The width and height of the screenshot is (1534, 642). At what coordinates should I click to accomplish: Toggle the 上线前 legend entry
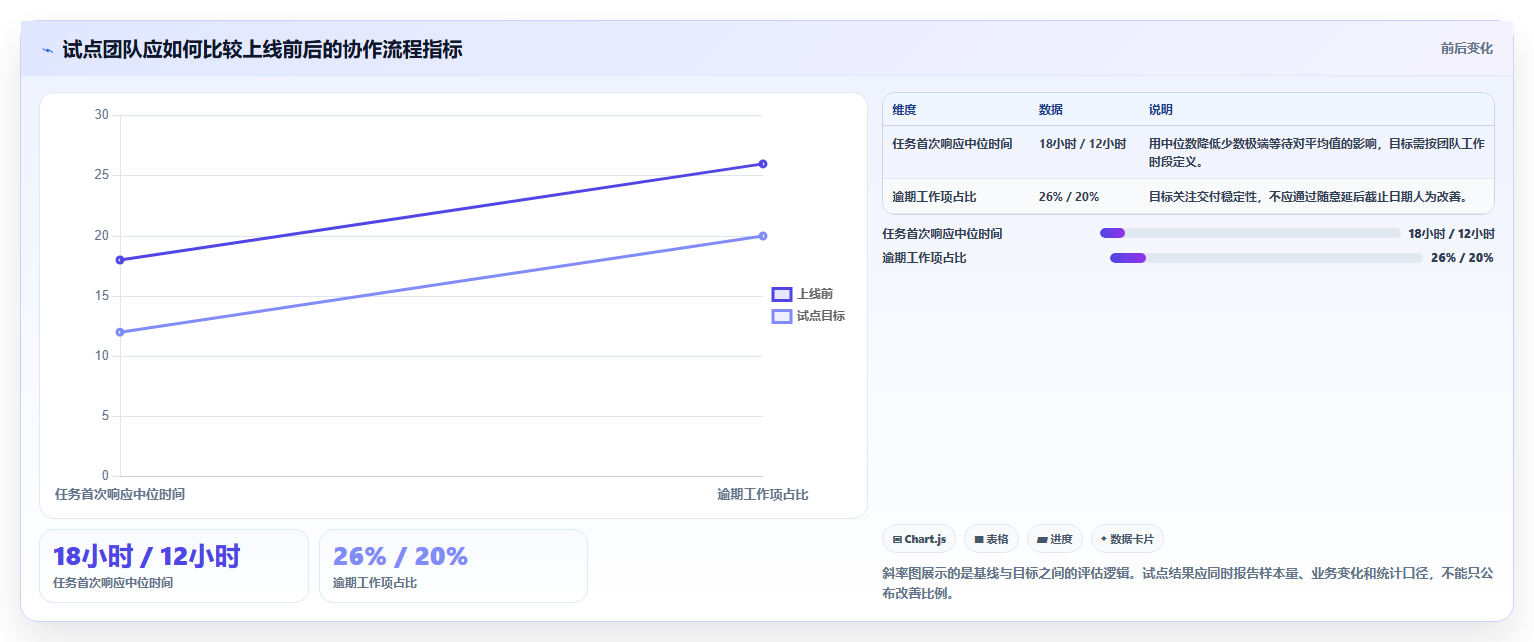[802, 294]
